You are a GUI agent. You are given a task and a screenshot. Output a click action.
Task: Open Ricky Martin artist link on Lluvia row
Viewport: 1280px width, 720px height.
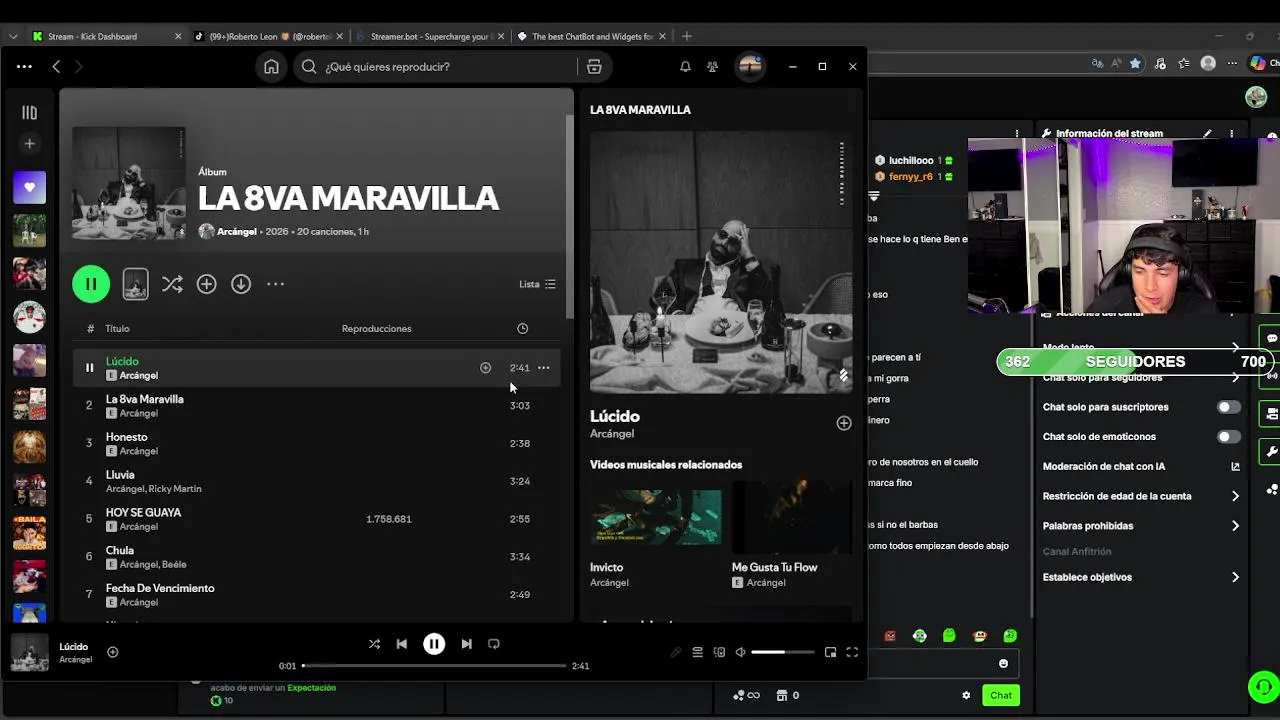click(x=175, y=489)
